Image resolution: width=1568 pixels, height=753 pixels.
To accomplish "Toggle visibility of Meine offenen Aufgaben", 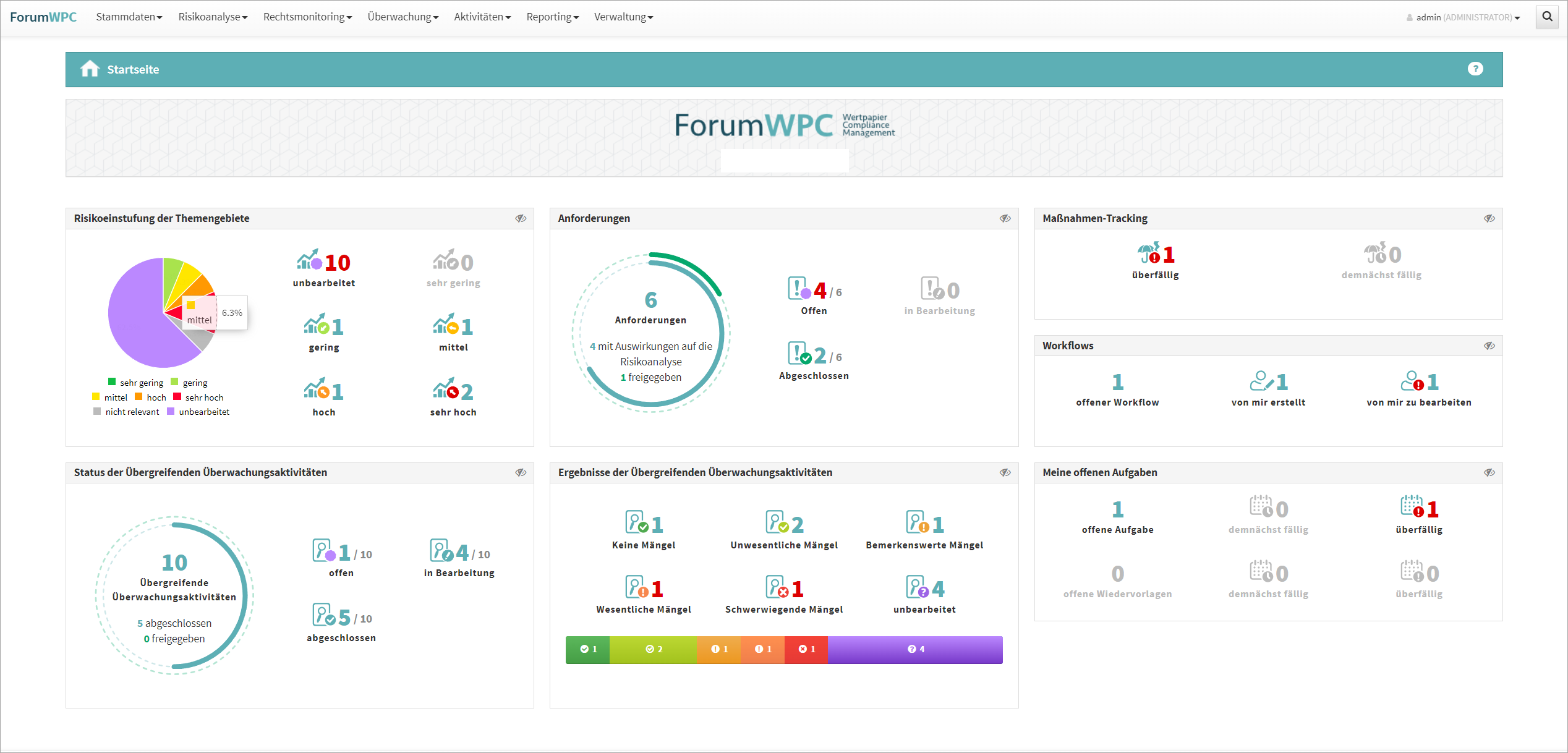I will click(x=1489, y=472).
